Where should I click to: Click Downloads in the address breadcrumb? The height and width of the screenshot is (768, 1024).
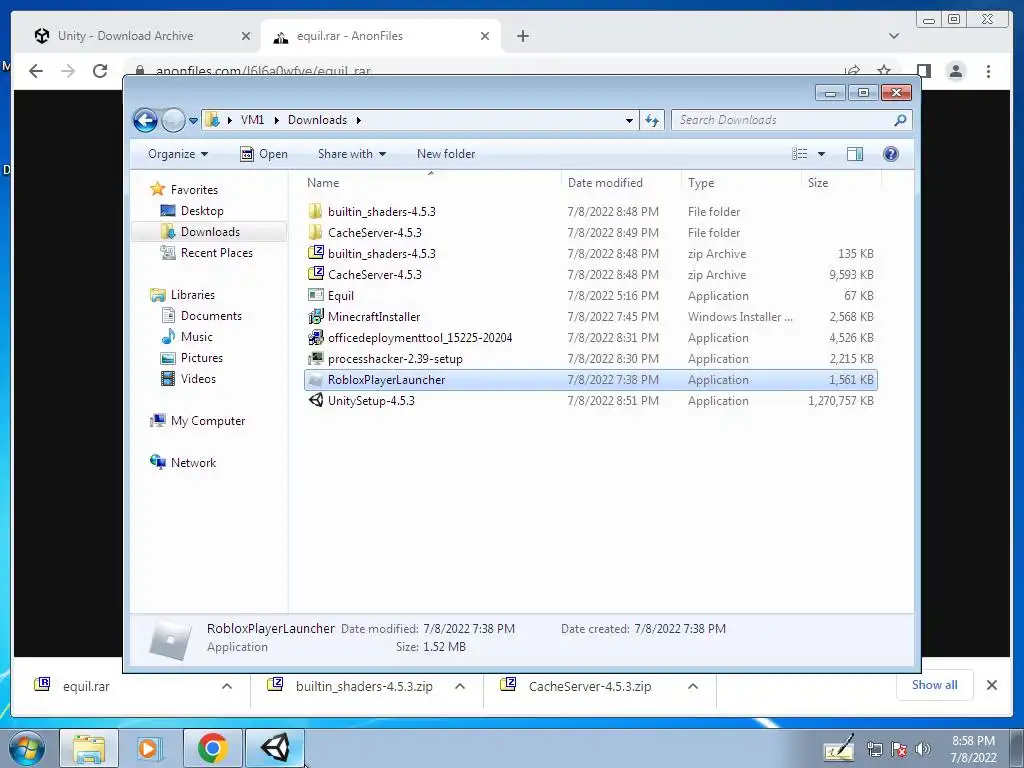pyautogui.click(x=317, y=120)
